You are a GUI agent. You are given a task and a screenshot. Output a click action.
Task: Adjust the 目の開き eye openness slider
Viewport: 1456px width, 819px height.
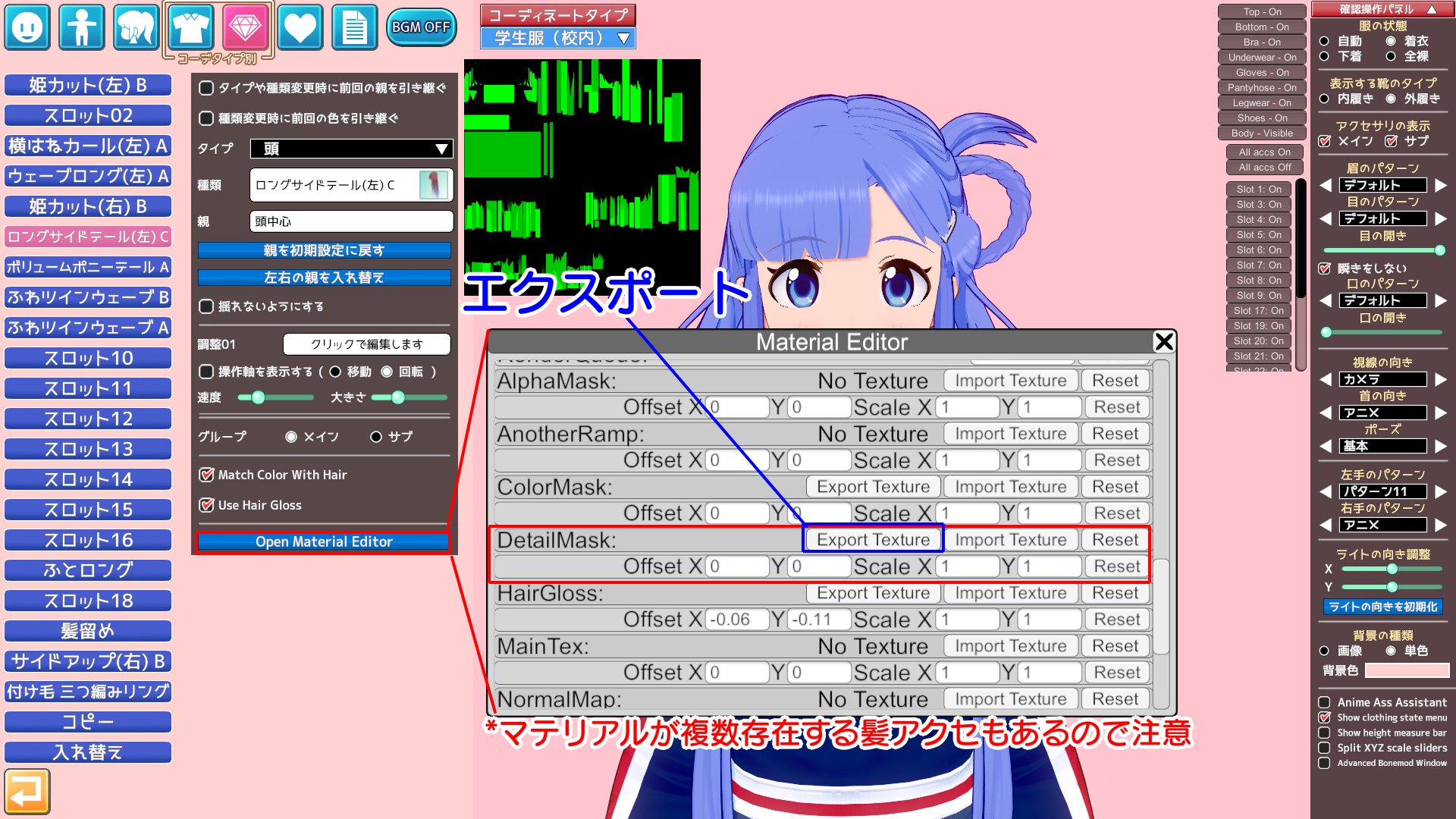1383,250
